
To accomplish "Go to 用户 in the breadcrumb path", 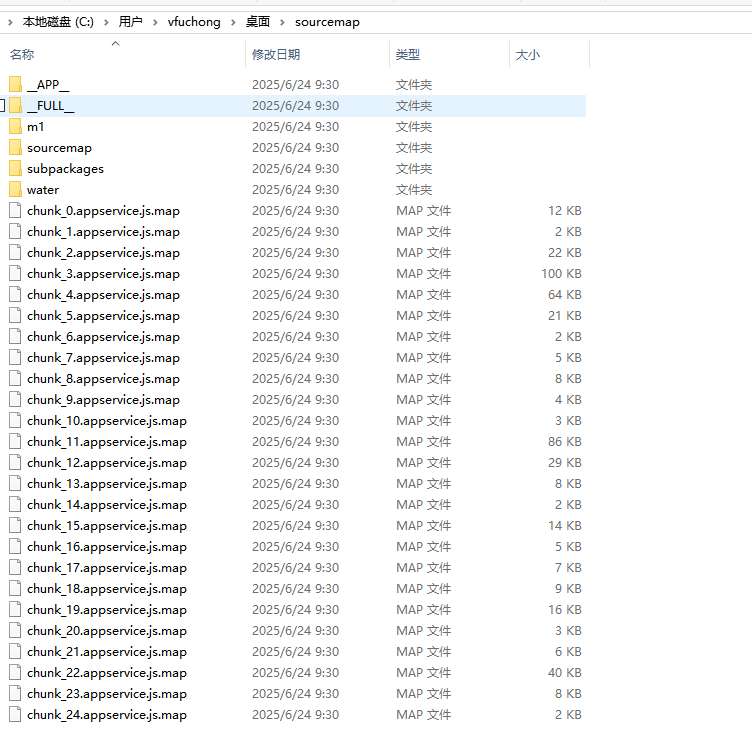I will (x=130, y=22).
